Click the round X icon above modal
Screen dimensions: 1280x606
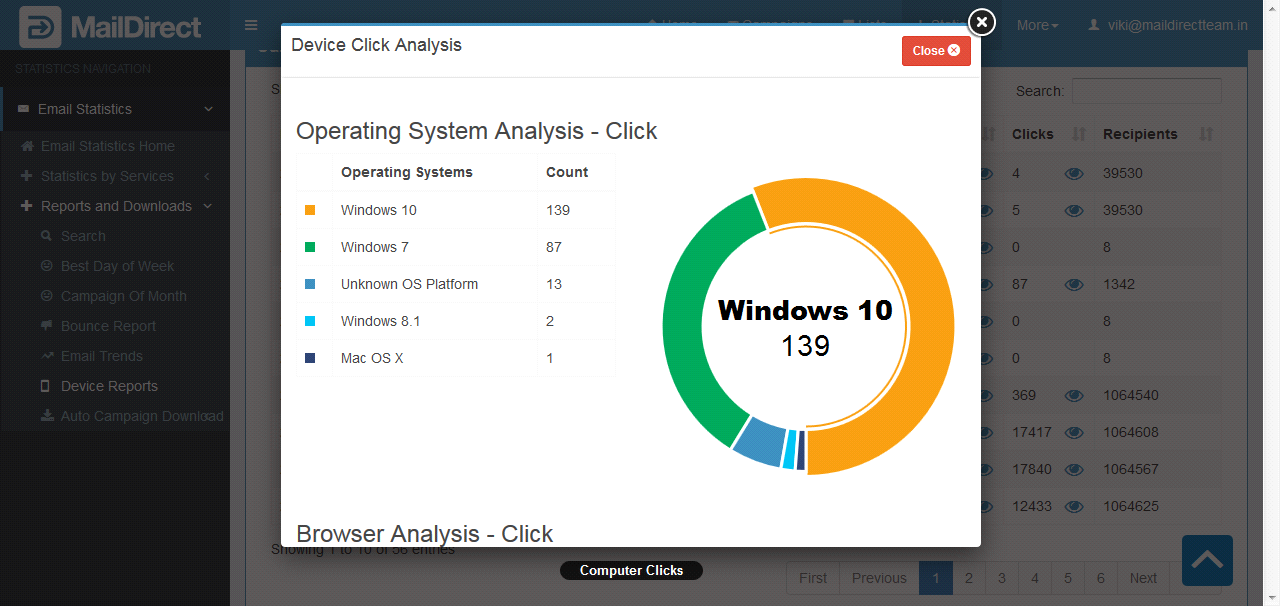point(982,21)
